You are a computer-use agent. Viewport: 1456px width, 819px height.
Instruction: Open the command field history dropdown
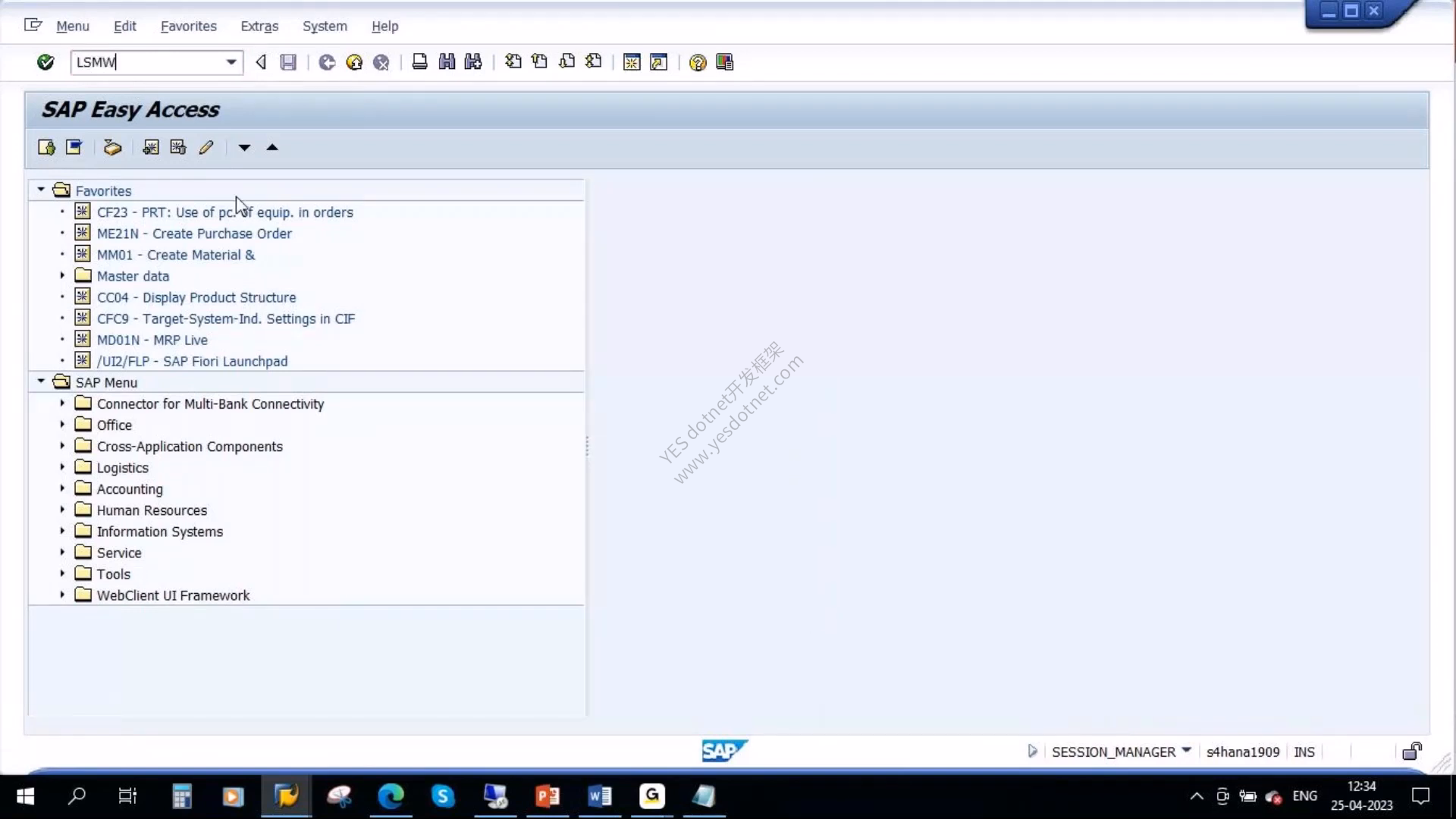tap(231, 62)
